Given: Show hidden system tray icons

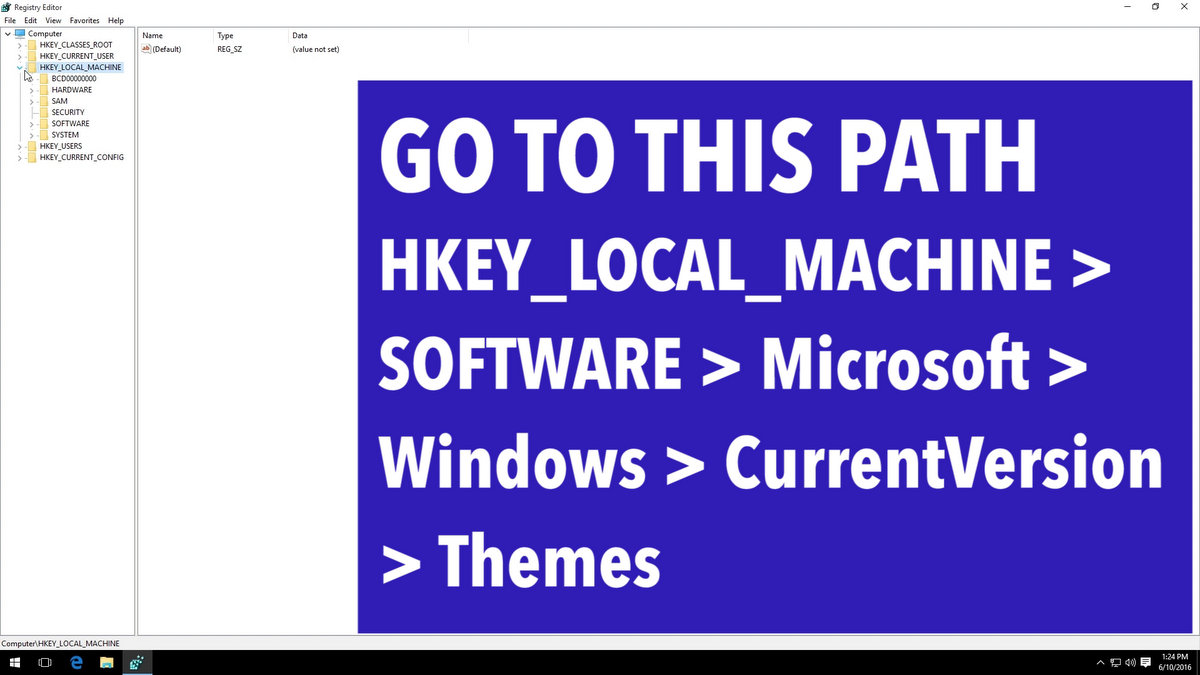Looking at the screenshot, I should tap(1101, 662).
